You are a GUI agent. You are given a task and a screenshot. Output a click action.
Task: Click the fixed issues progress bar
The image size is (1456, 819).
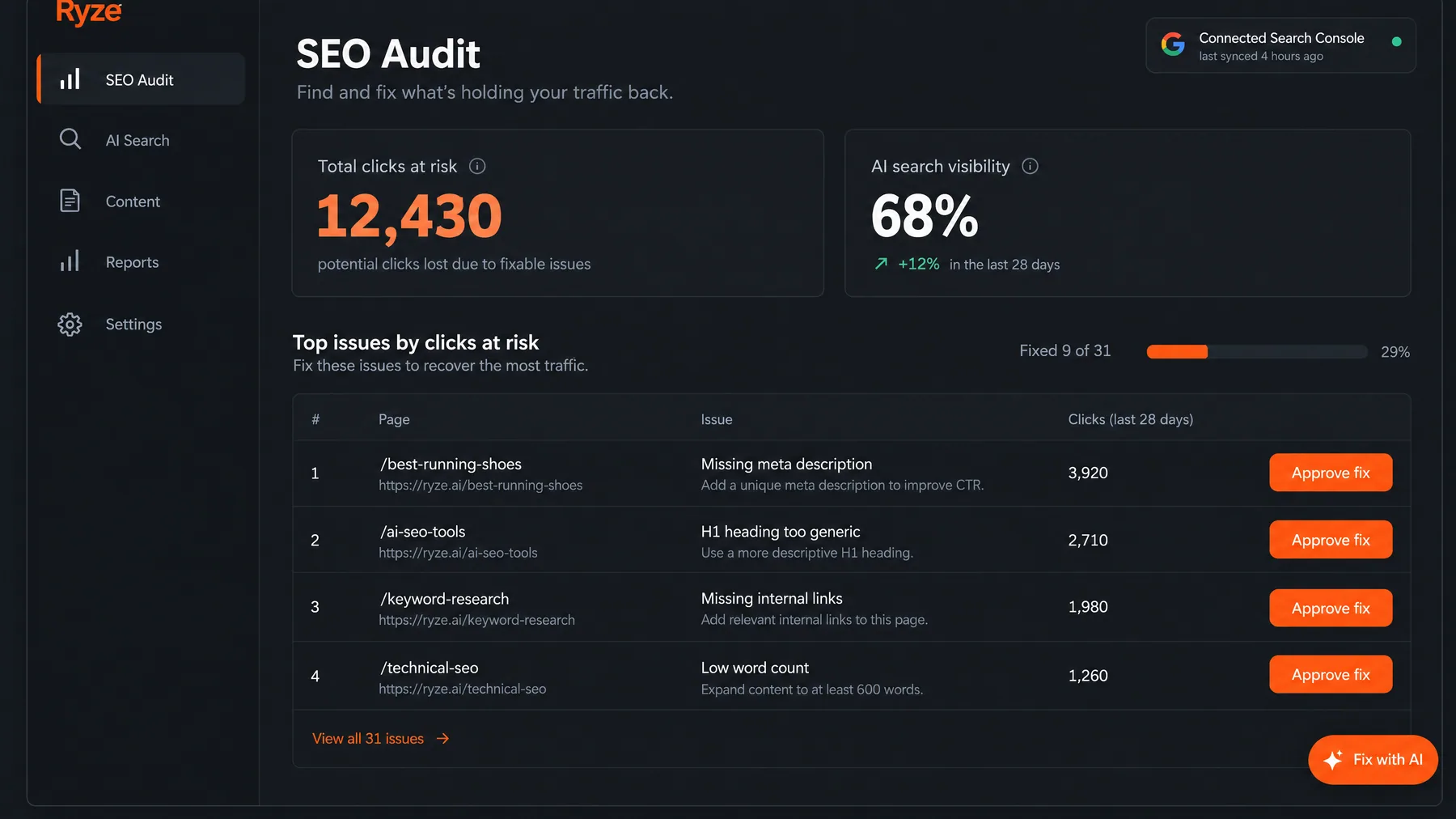pos(1257,351)
